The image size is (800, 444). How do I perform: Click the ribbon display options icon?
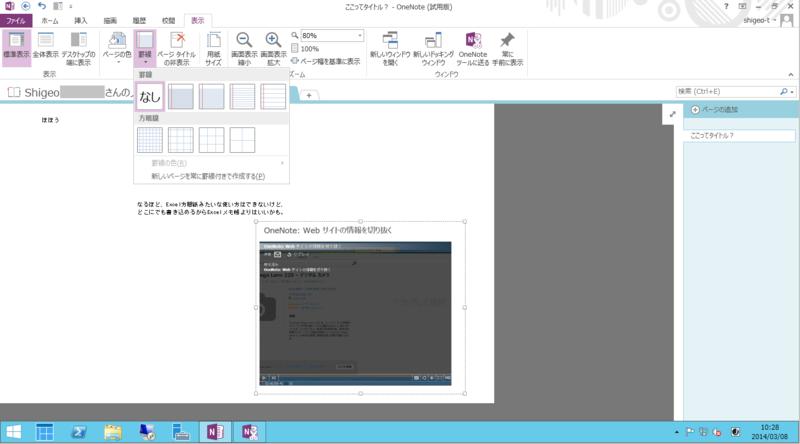(x=742, y=6)
